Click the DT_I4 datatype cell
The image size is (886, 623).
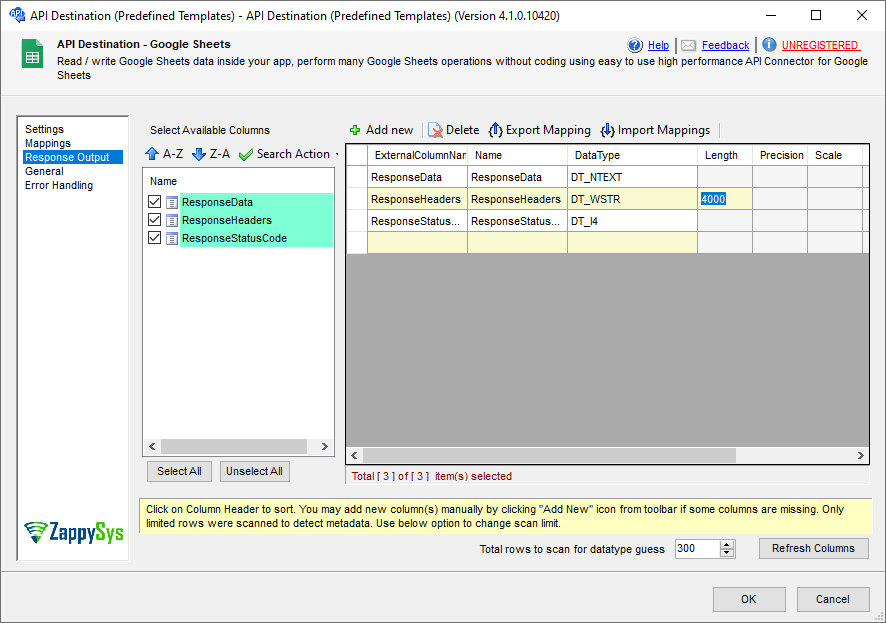(x=632, y=221)
